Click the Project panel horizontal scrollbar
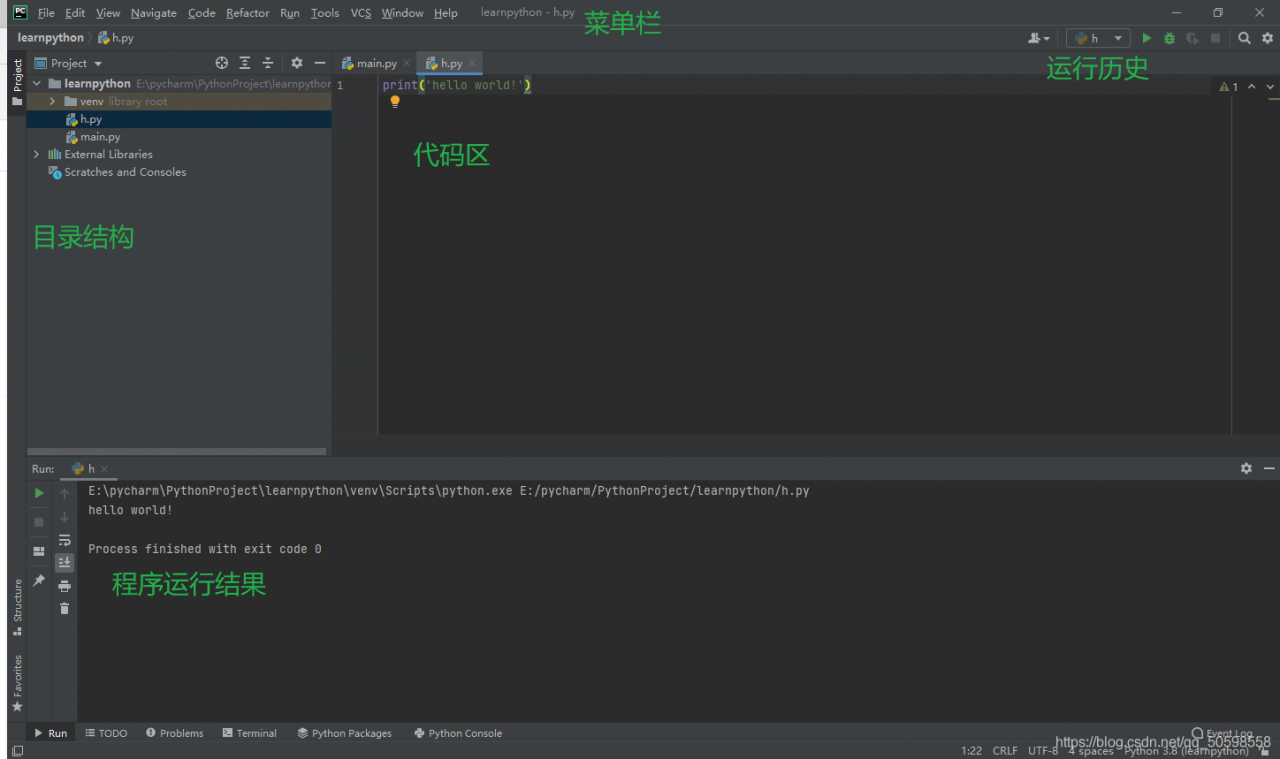This screenshot has width=1280, height=759. [177, 452]
